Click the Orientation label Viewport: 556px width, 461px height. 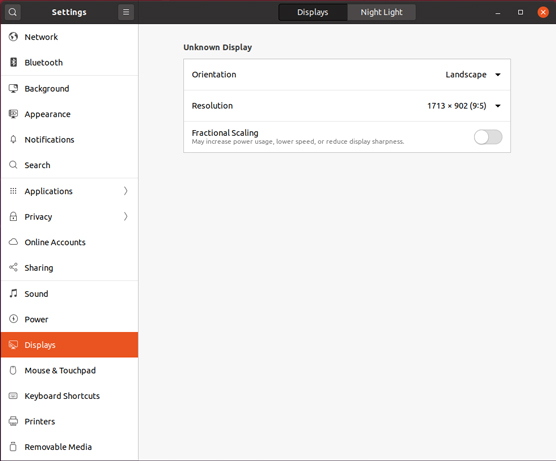pyautogui.click(x=214, y=74)
